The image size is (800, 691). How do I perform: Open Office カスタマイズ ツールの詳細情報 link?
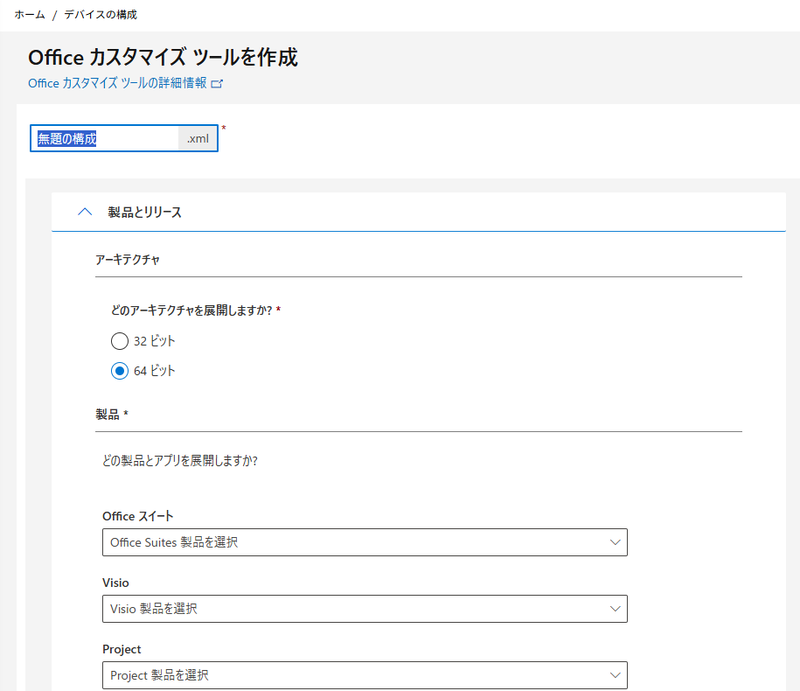117,83
